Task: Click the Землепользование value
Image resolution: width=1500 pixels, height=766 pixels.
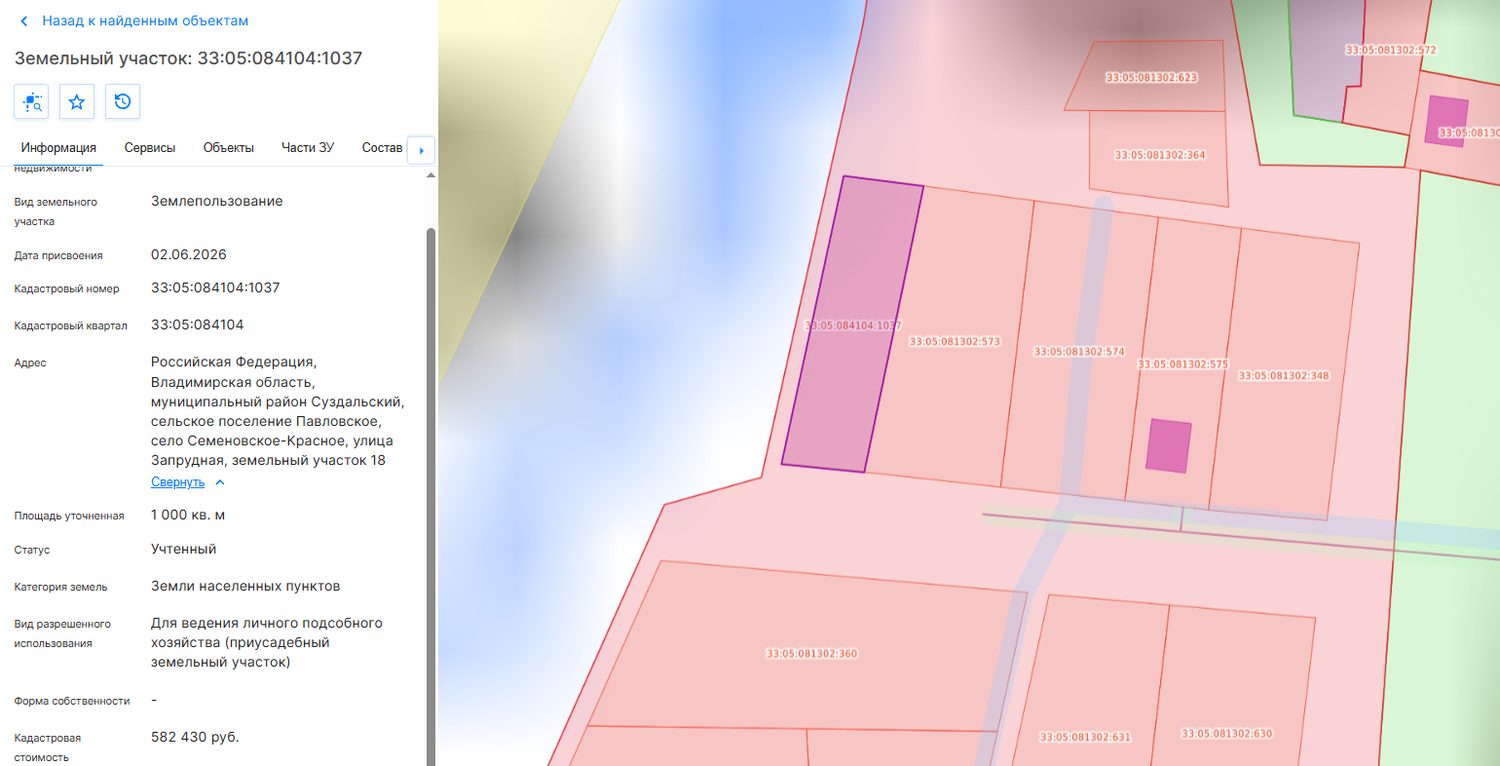Action: pyautogui.click(x=217, y=201)
